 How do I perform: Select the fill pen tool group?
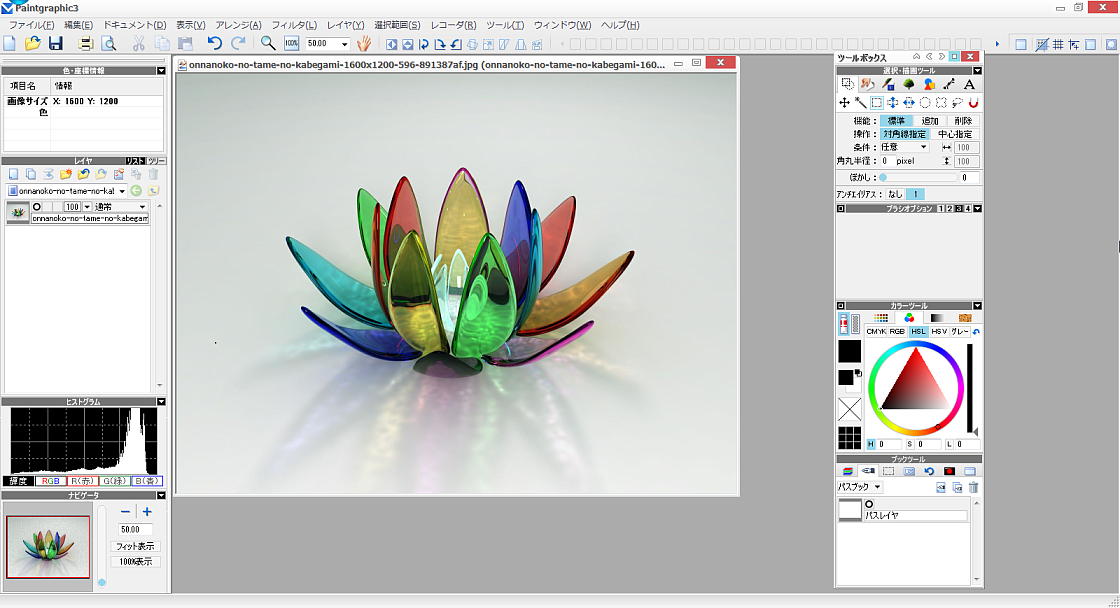click(x=888, y=84)
